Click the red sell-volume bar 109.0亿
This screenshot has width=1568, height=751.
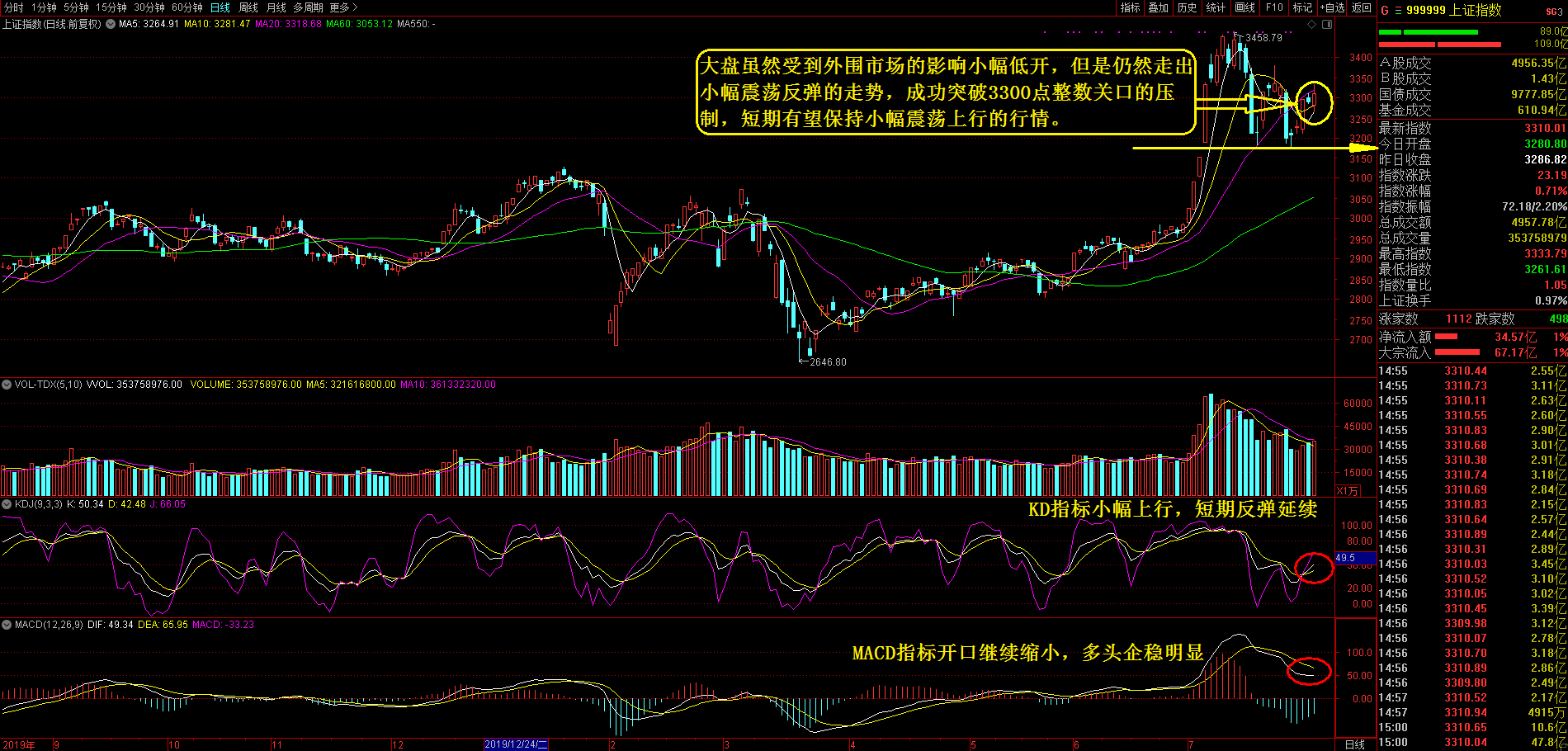(x=1439, y=44)
